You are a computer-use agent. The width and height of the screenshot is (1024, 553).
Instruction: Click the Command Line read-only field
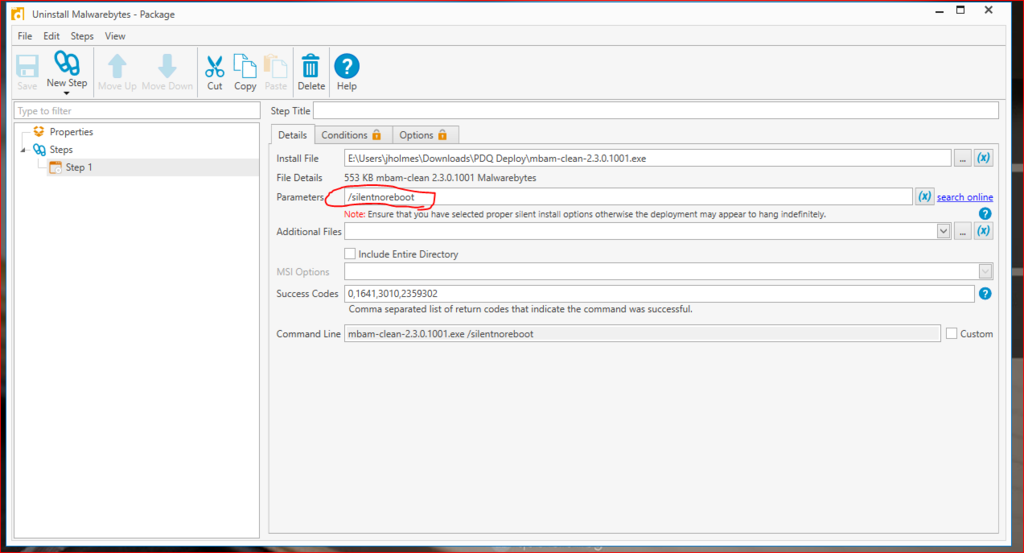[643, 334]
